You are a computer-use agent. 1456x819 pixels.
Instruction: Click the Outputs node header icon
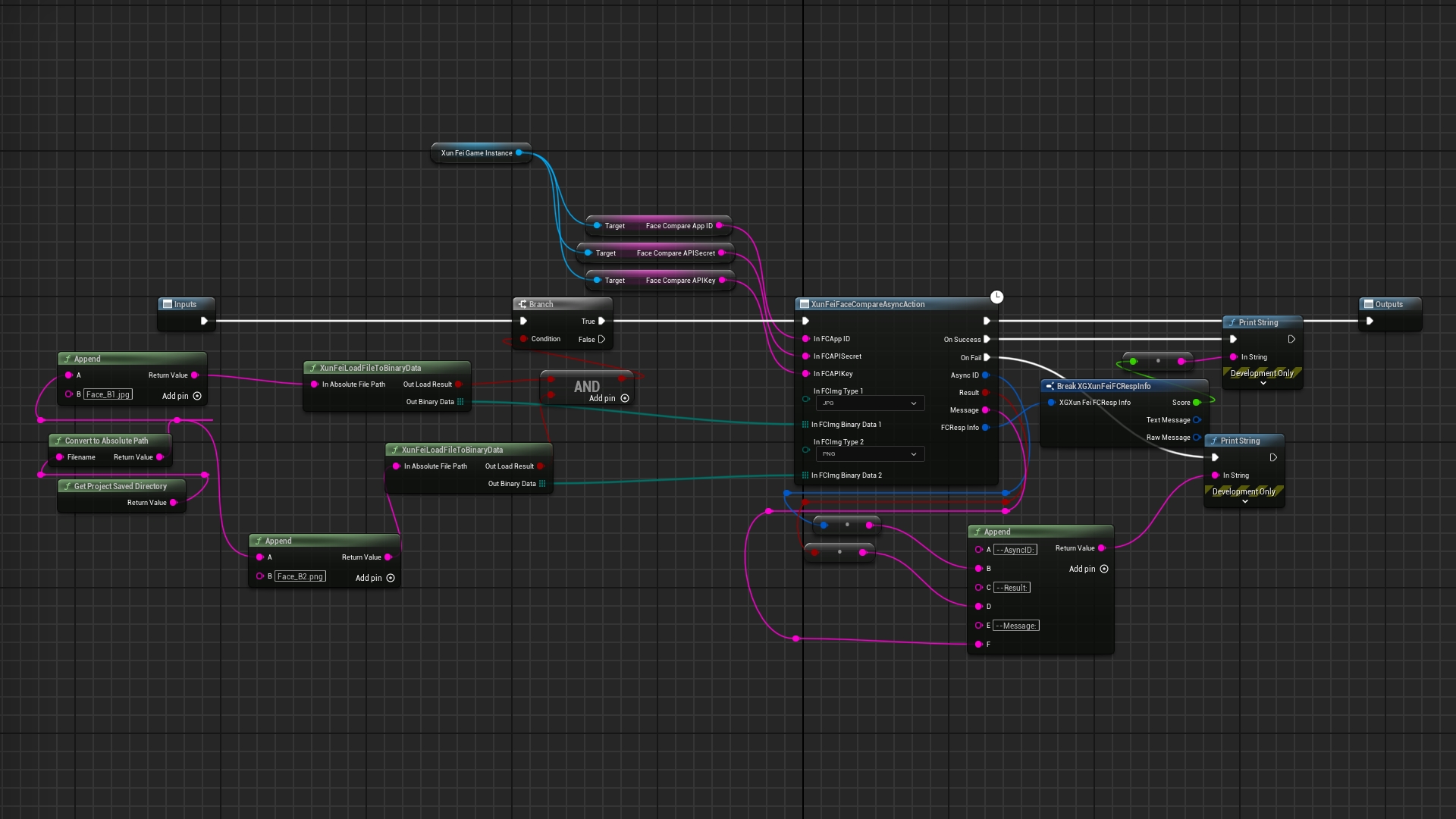pyautogui.click(x=1369, y=304)
